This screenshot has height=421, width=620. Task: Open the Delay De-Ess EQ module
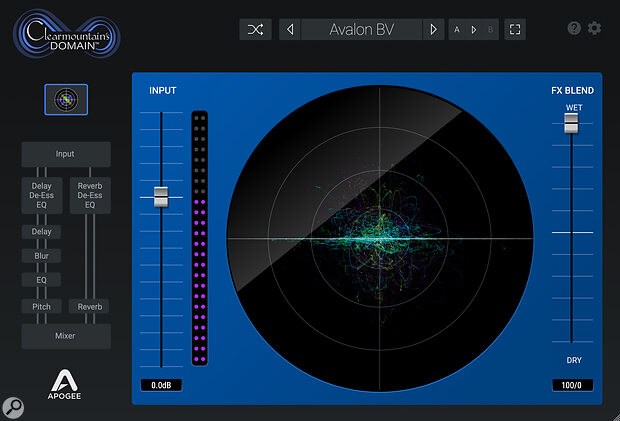pos(42,195)
